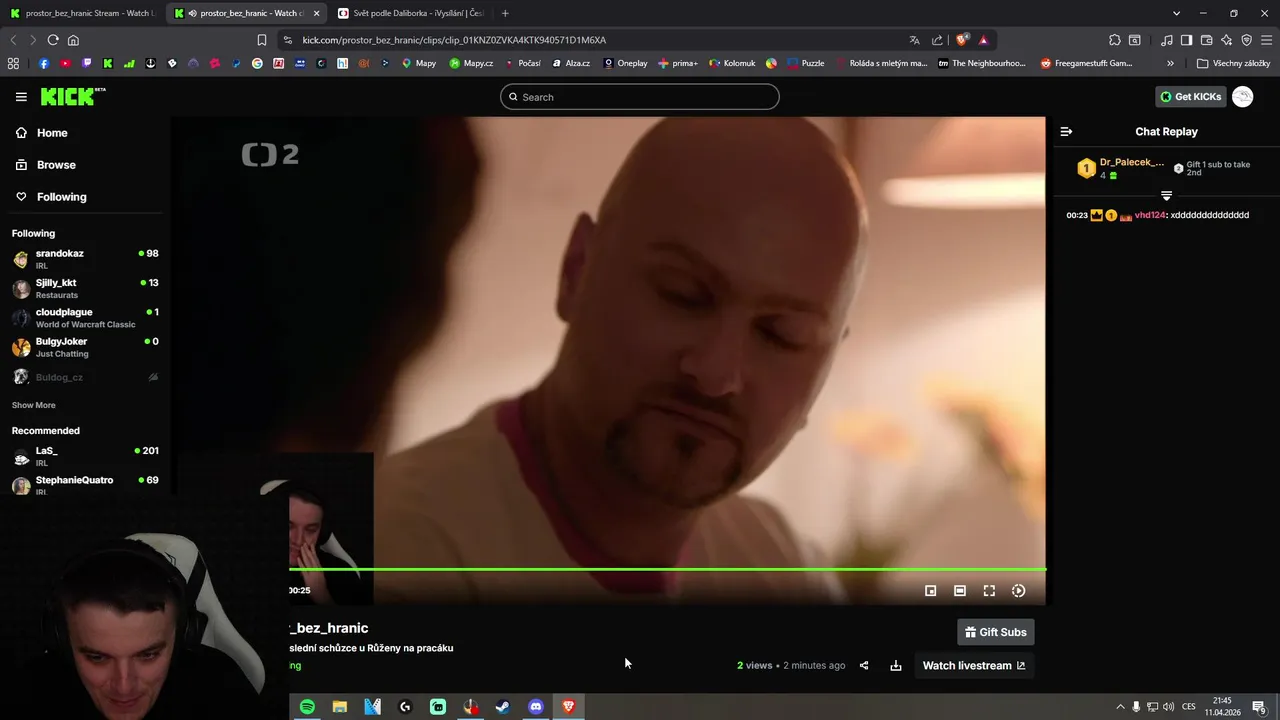Enter fullscreen on the clip player

coord(989,591)
